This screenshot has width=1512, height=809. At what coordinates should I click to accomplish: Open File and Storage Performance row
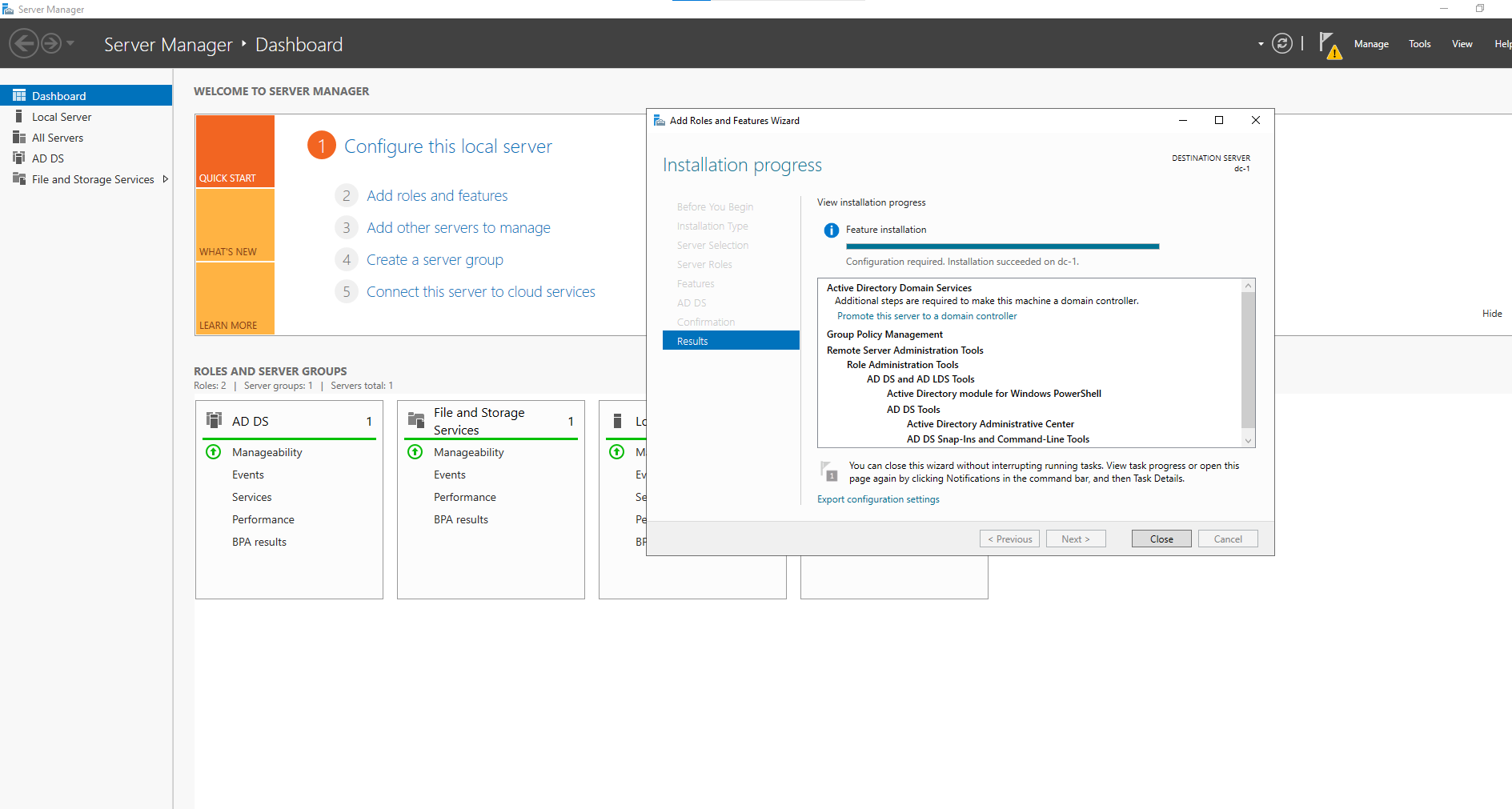click(465, 497)
